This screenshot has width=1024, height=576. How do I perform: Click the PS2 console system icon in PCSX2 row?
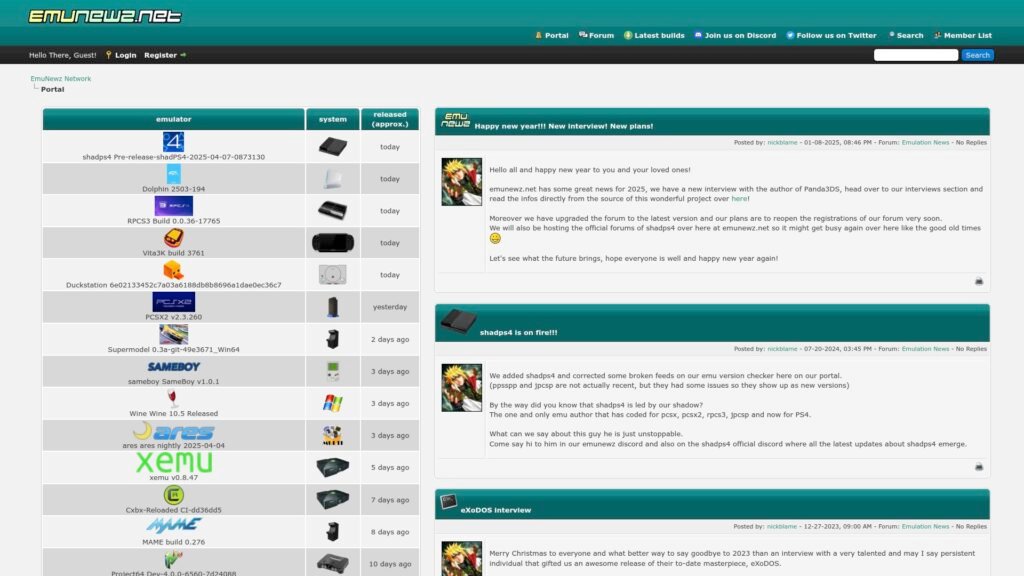coord(332,306)
